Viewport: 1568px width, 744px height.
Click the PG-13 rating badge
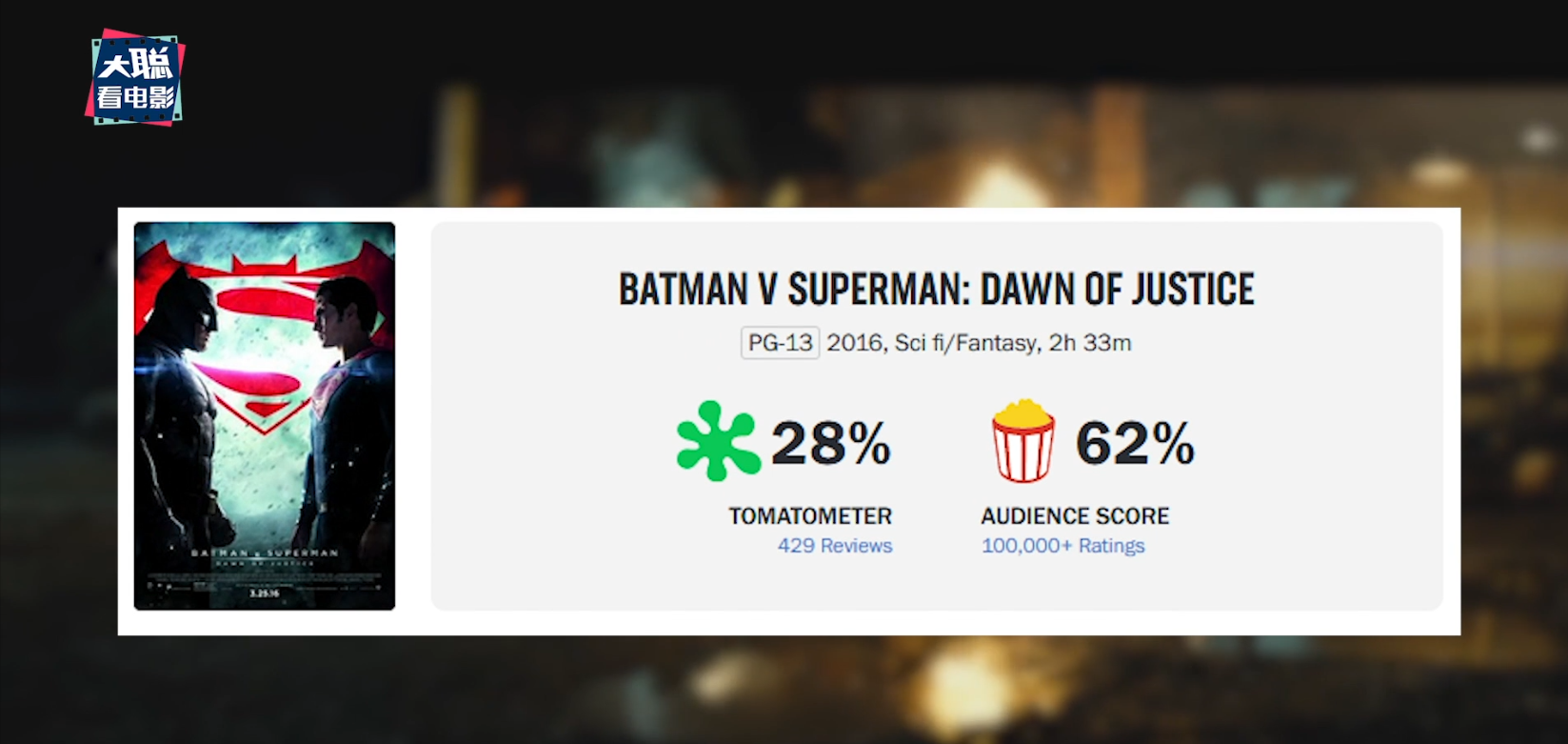780,343
